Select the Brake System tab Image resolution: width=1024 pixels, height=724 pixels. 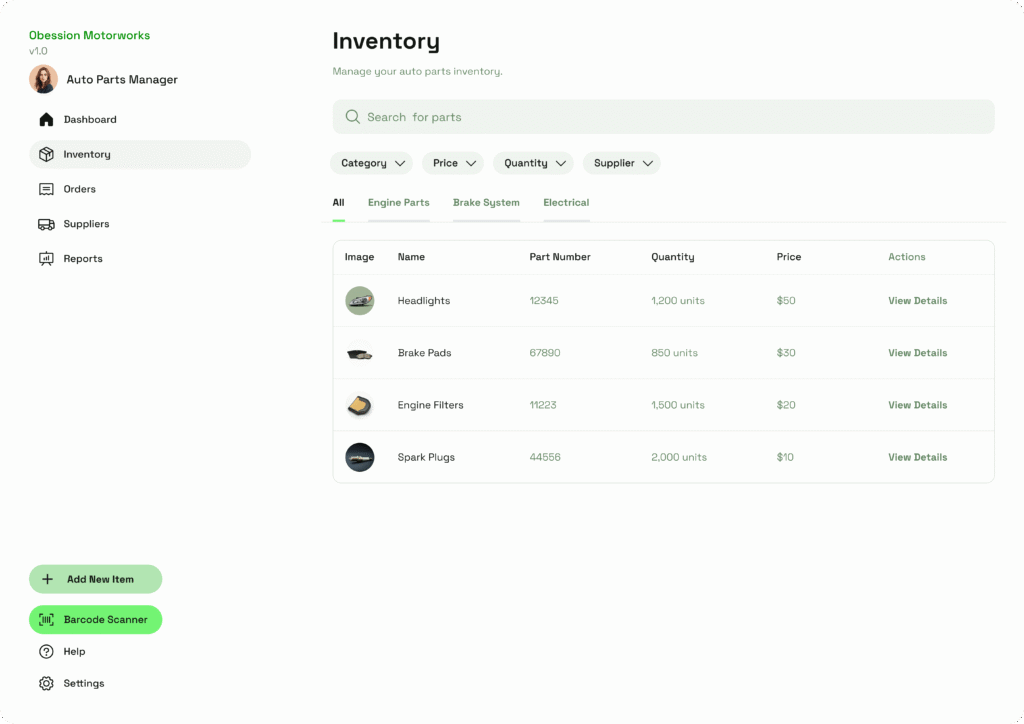[x=486, y=203]
